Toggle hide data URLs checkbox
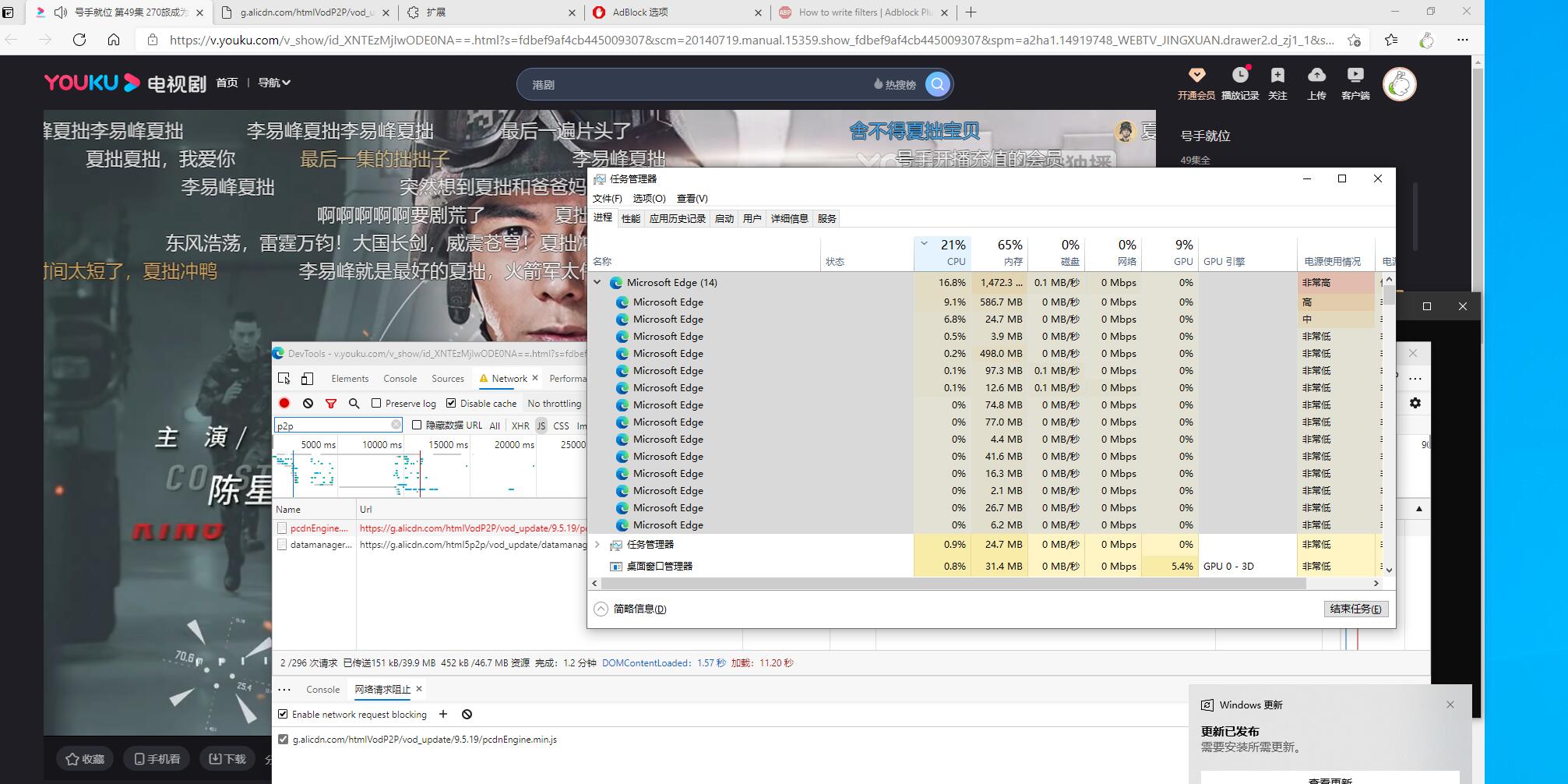This screenshot has width=1568, height=784. click(x=417, y=425)
